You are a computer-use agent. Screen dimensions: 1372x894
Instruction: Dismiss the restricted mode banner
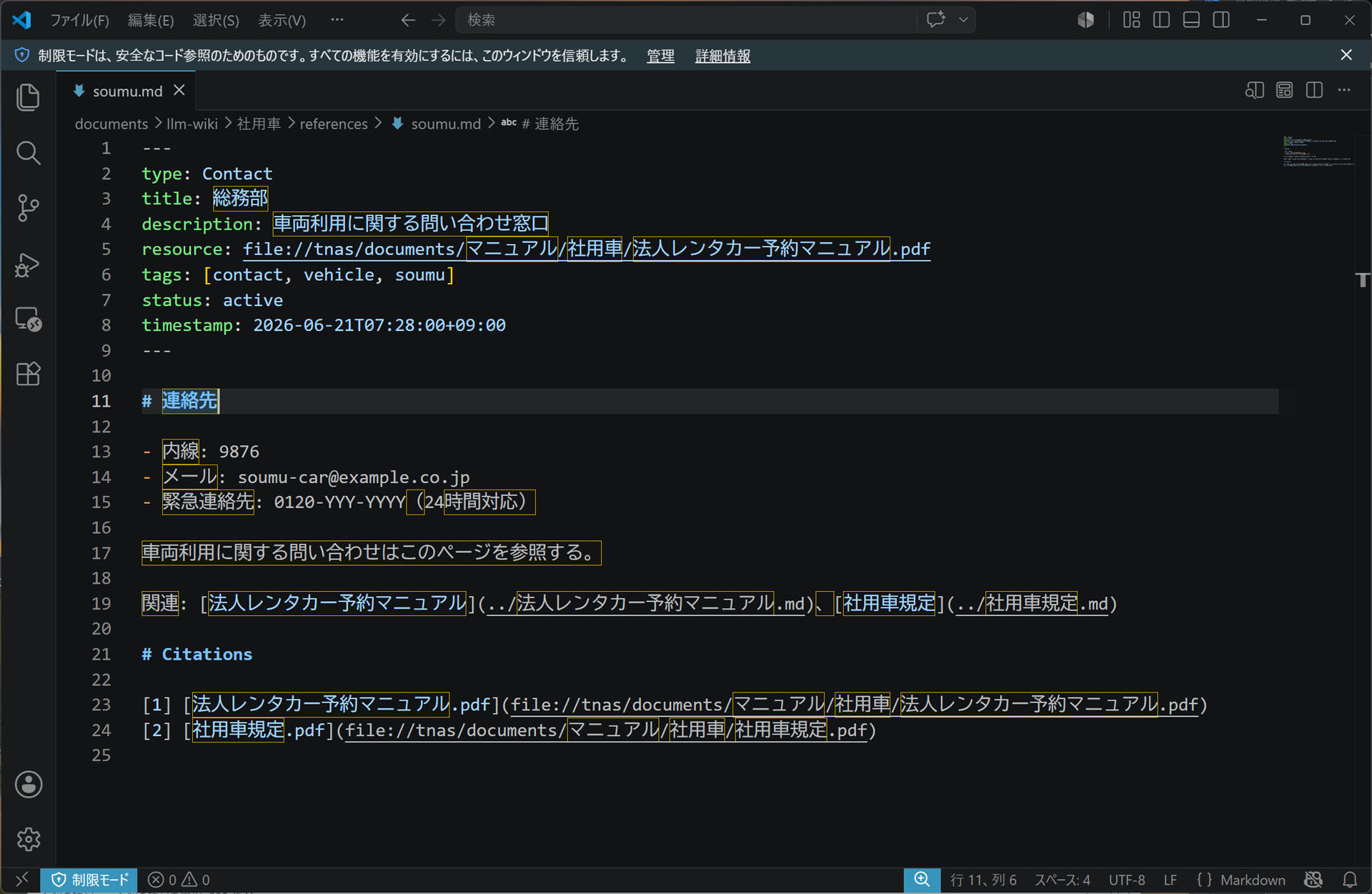coord(1346,55)
